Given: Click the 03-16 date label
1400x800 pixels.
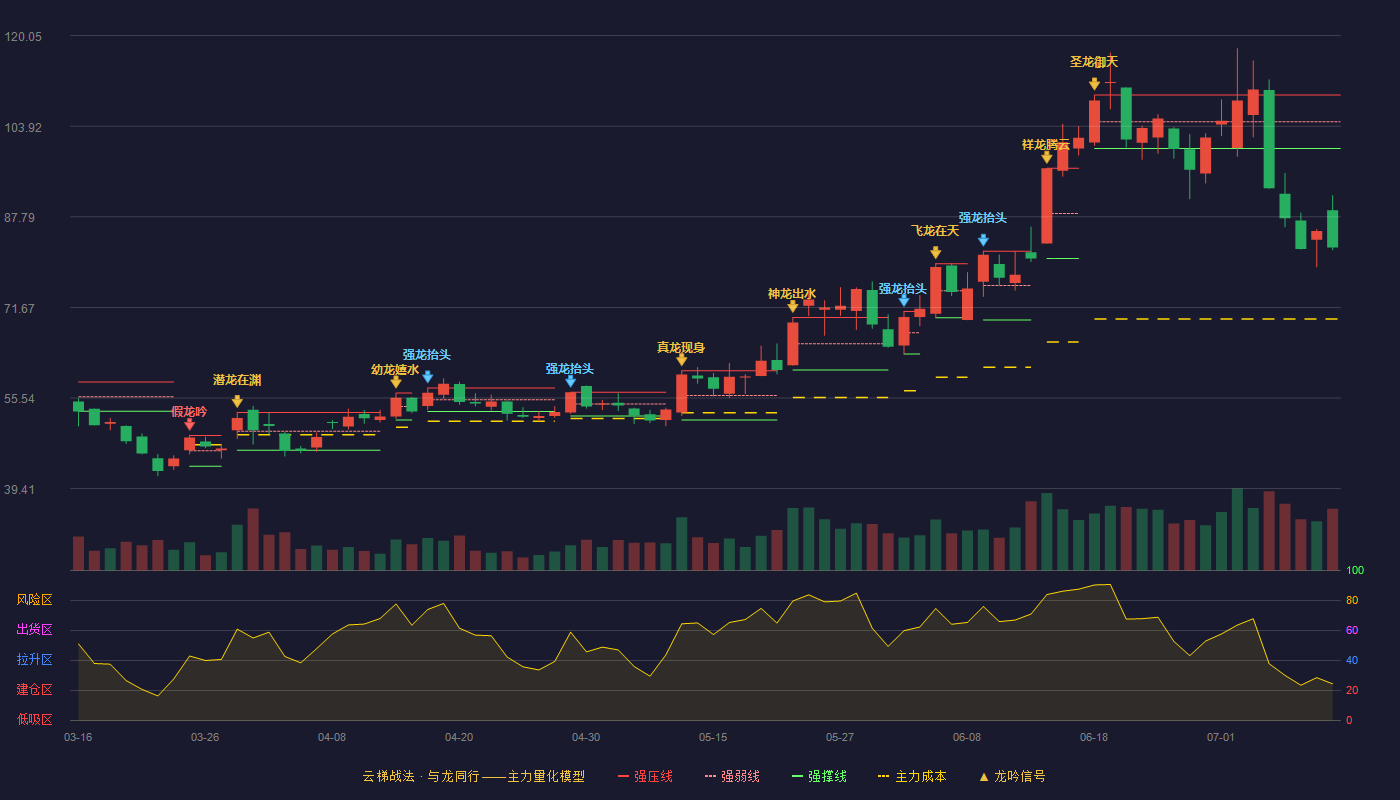Looking at the screenshot, I should [x=78, y=737].
